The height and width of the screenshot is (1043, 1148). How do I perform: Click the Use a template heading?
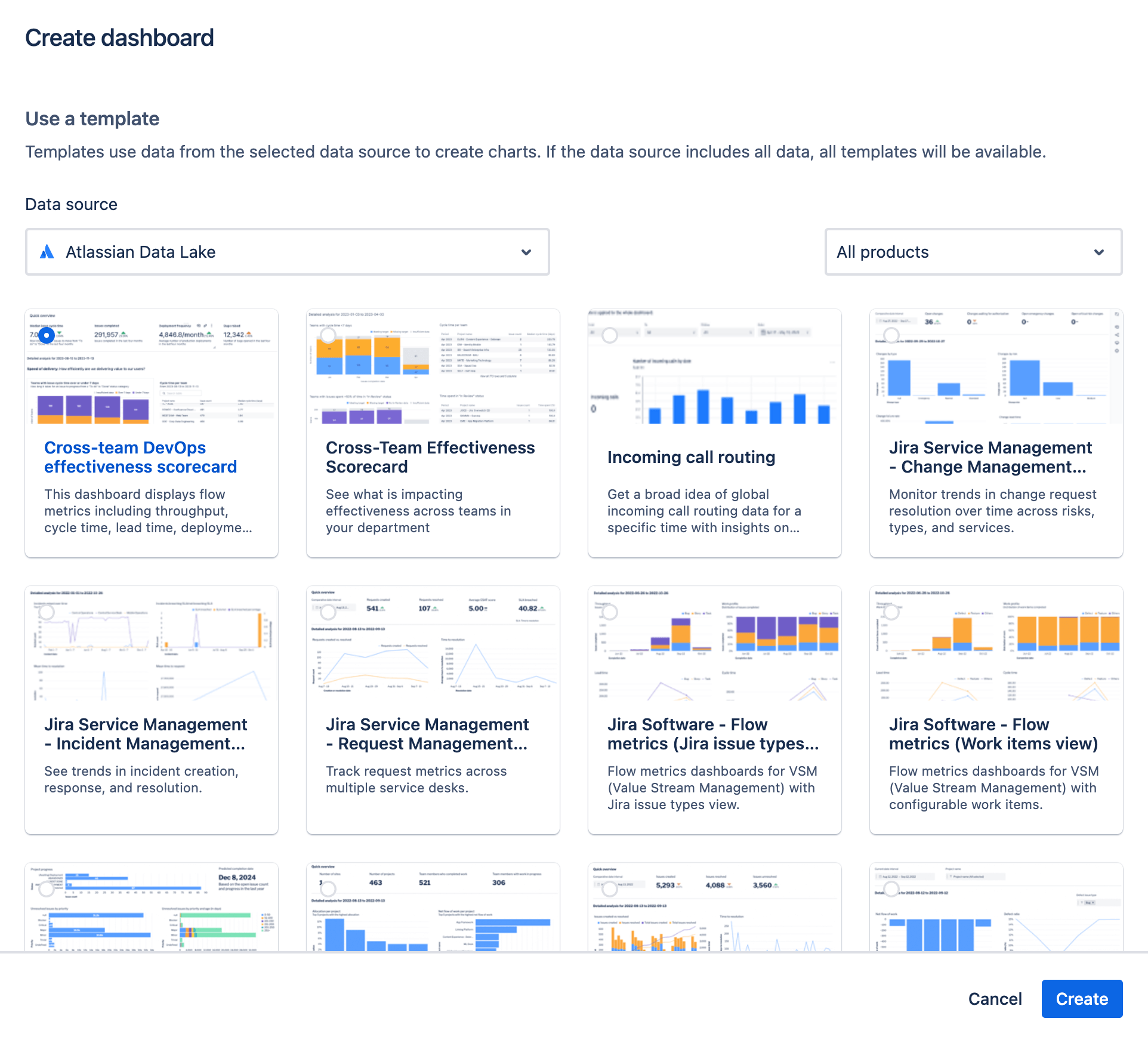point(92,118)
